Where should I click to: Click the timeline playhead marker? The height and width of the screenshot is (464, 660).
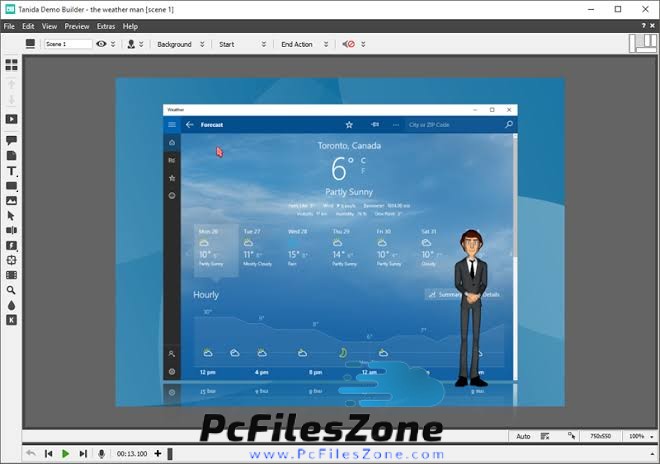tap(170, 454)
